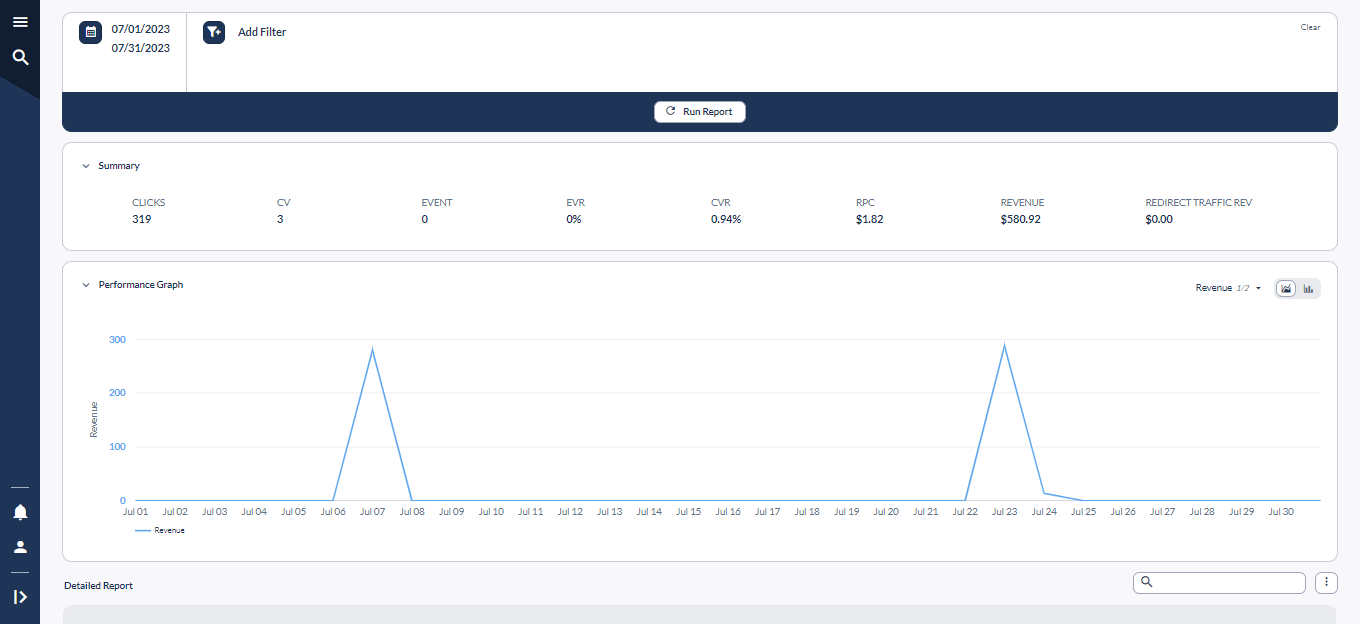Click the Jul 15 axis label

[x=688, y=512]
